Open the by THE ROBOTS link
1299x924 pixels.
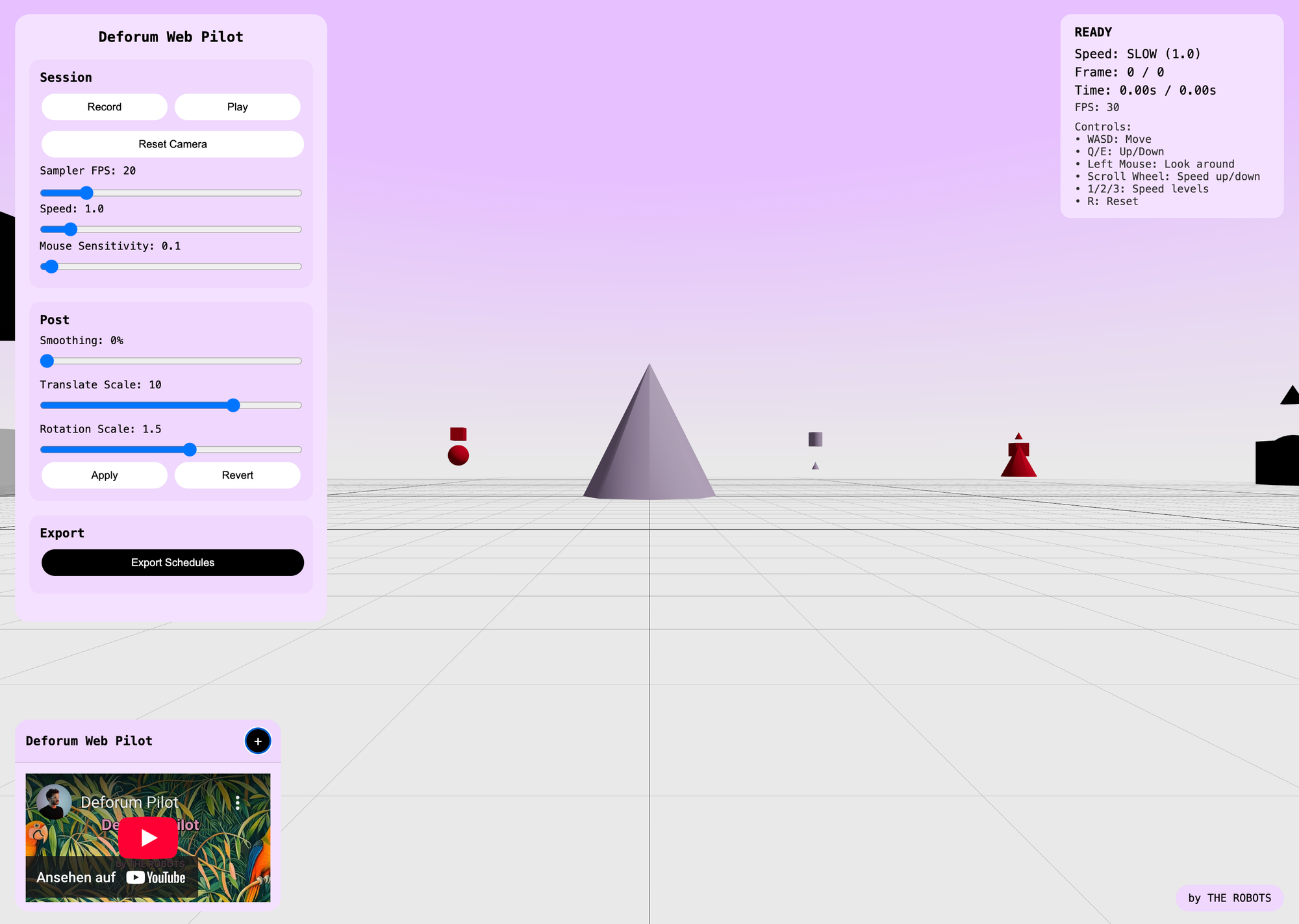click(1229, 898)
